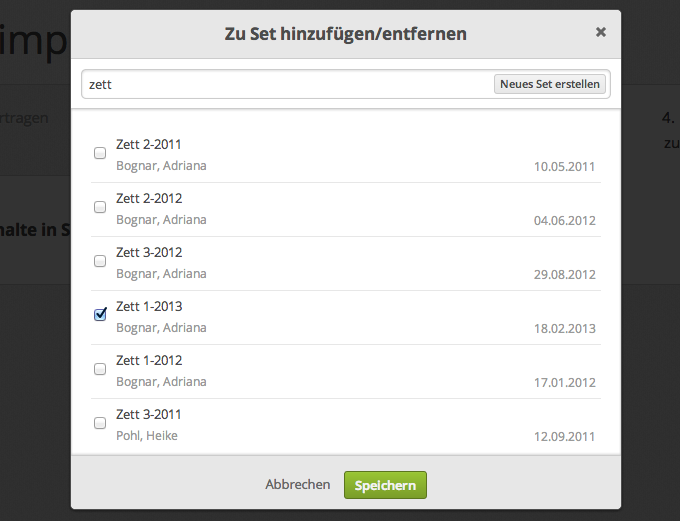The height and width of the screenshot is (521, 680).
Task: Click the date 18.02.2013
Action: tap(565, 328)
